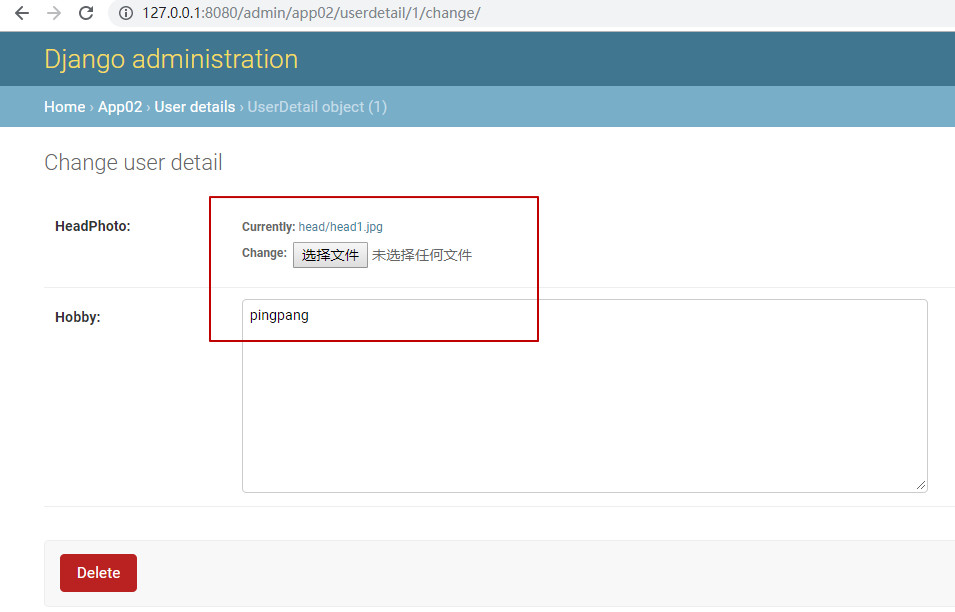Image resolution: width=955 pixels, height=612 pixels.
Task: Click the 选择文件 choose file button
Action: 330,255
